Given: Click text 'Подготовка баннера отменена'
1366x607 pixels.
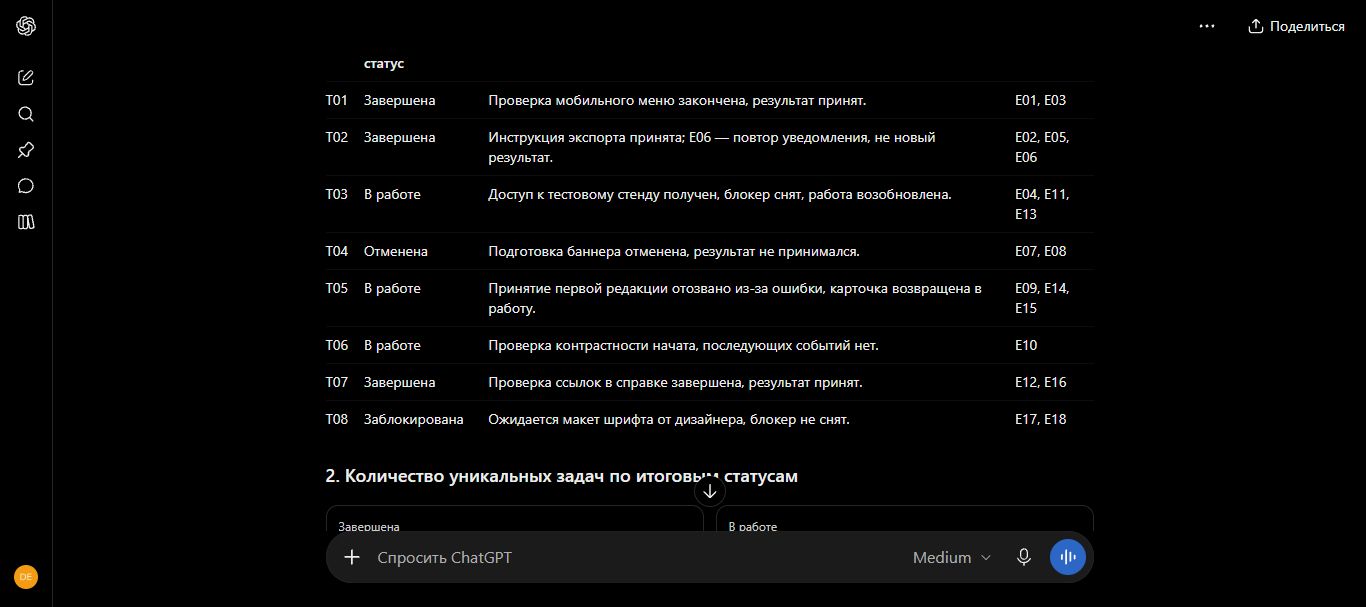Looking at the screenshot, I should (x=588, y=251).
